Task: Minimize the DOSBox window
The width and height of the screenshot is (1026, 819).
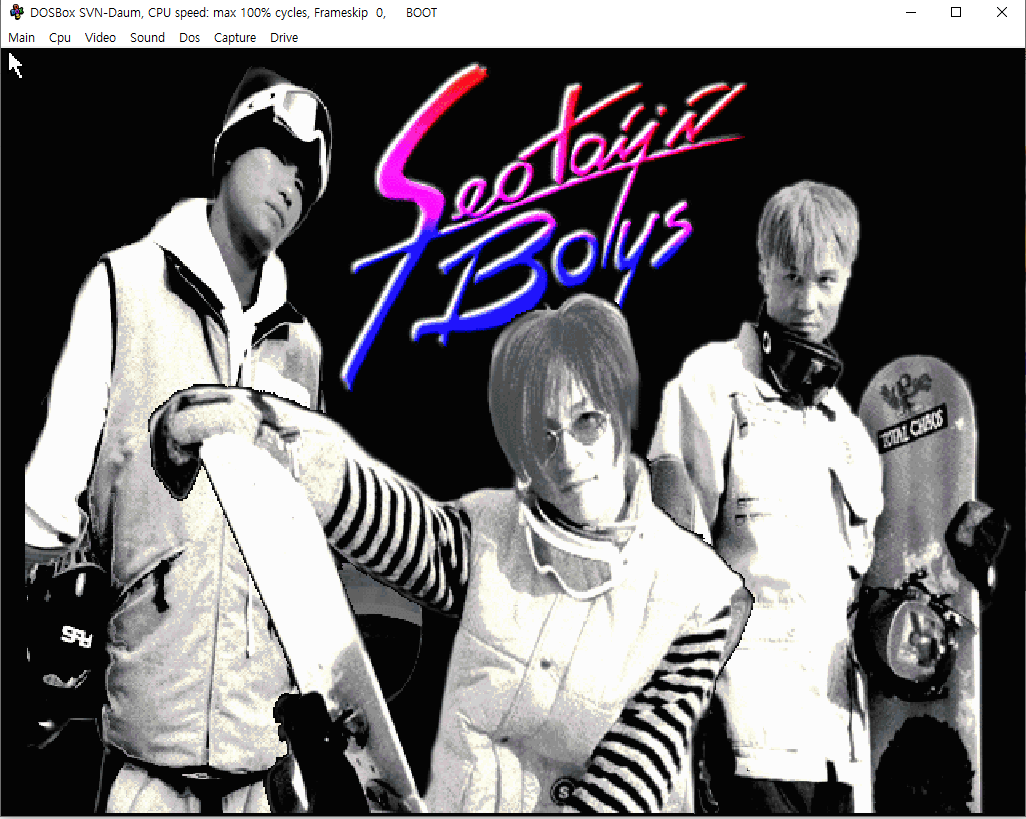Action: 911,12
